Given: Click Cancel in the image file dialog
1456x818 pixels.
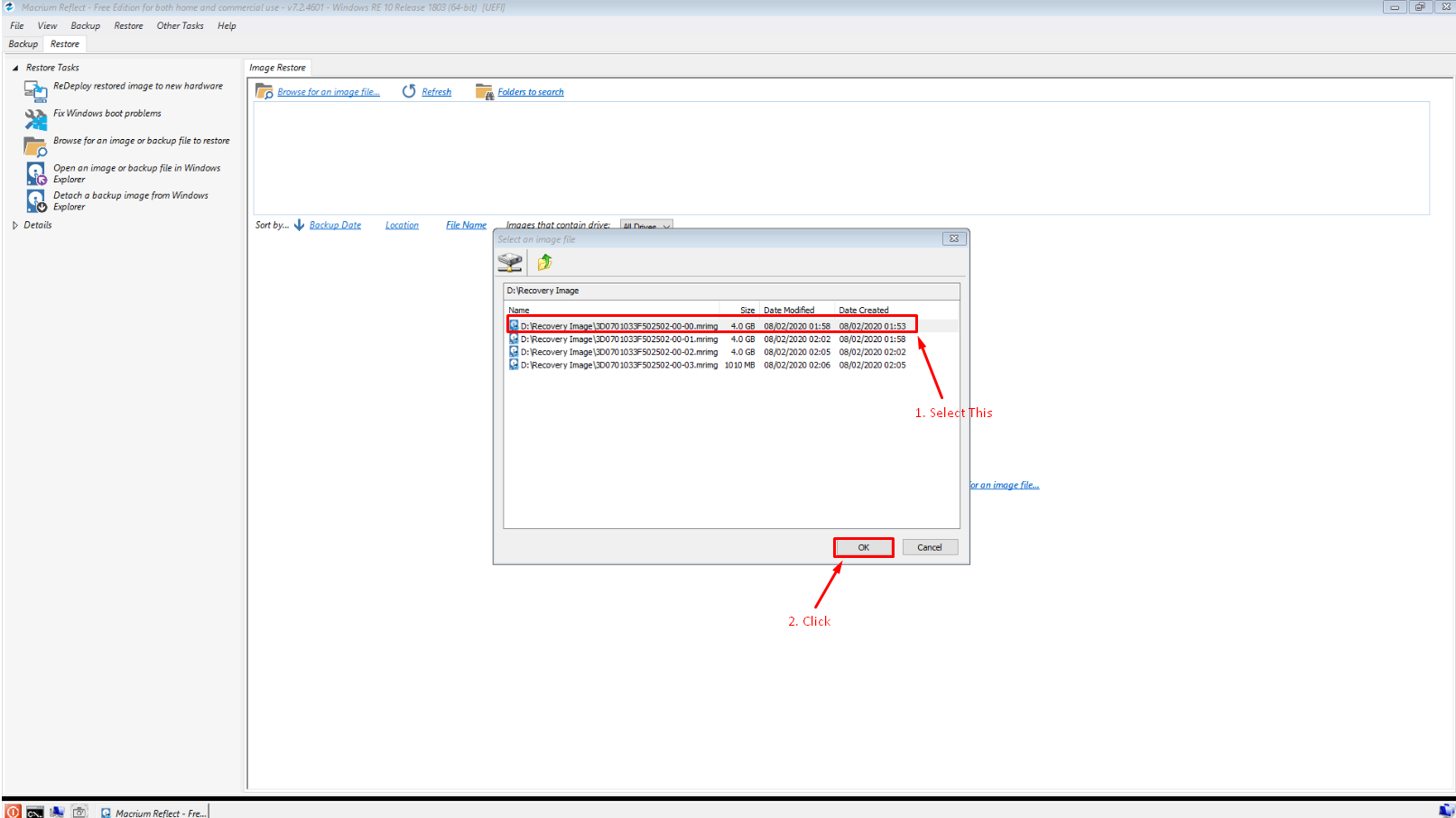Looking at the screenshot, I should pos(930,547).
